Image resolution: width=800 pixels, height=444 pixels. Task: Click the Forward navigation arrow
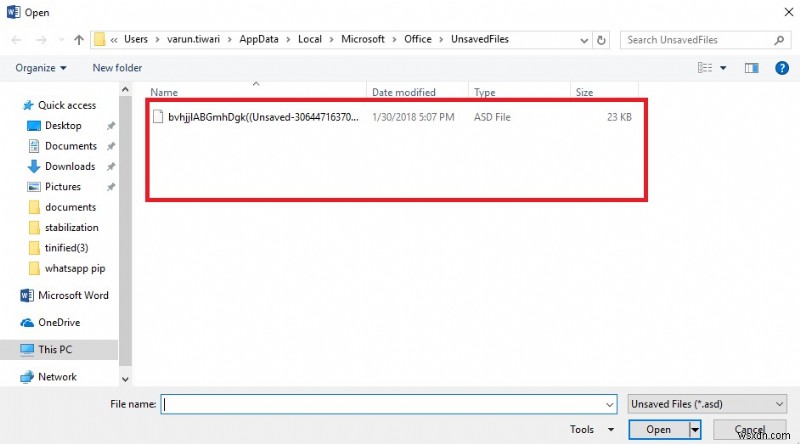coord(41,40)
